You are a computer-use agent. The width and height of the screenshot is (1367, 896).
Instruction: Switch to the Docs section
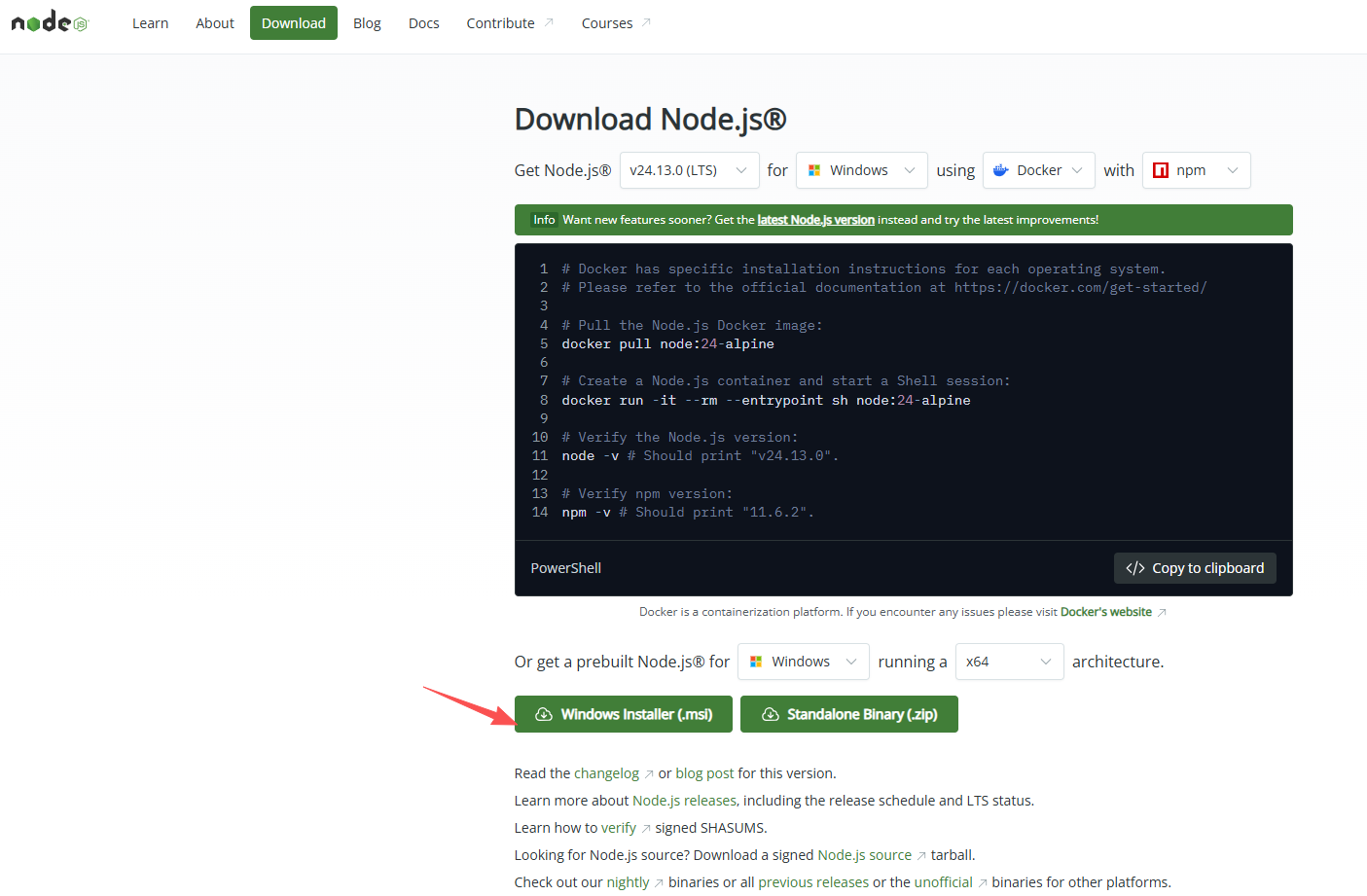tap(423, 23)
